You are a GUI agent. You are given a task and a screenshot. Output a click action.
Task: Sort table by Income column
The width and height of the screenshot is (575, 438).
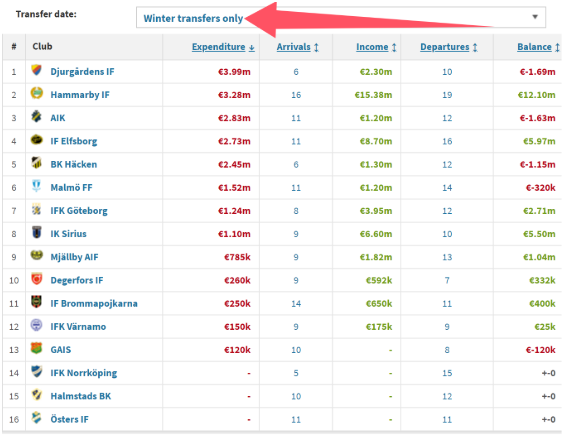[376, 47]
